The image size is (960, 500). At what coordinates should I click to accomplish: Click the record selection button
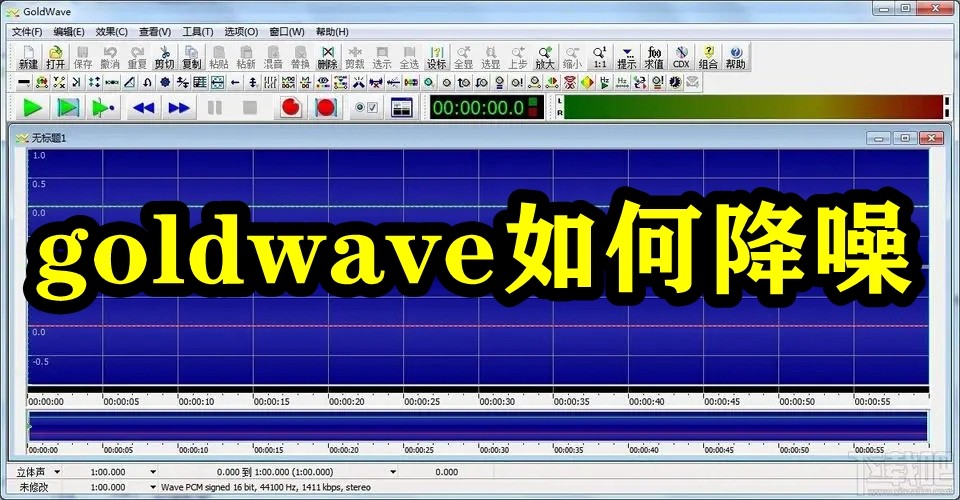pyautogui.click(x=326, y=108)
